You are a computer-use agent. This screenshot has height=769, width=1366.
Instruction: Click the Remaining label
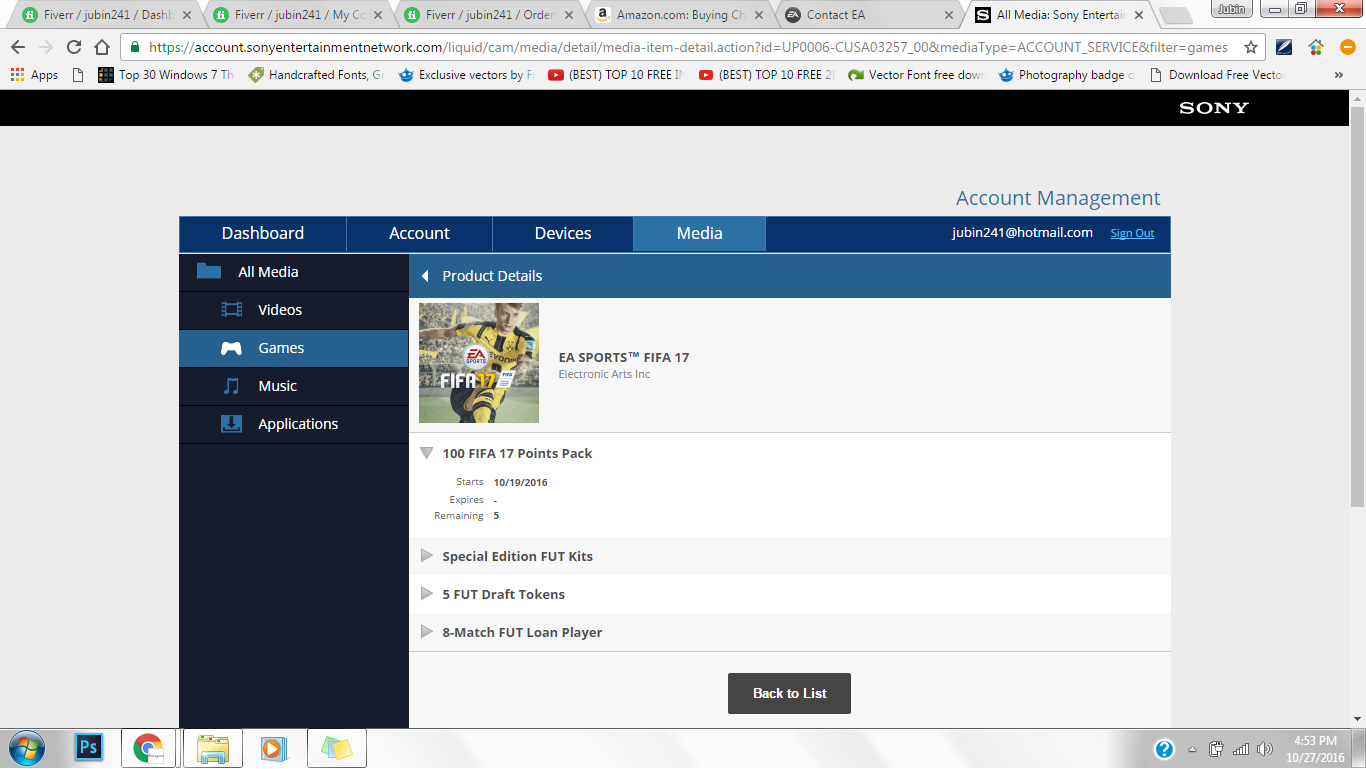coord(459,516)
